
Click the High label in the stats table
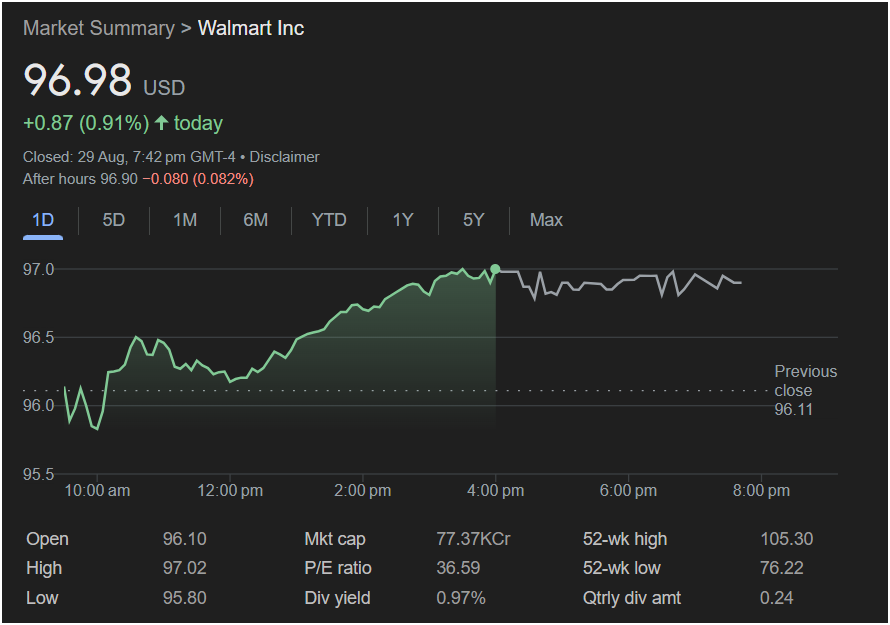coord(44,568)
